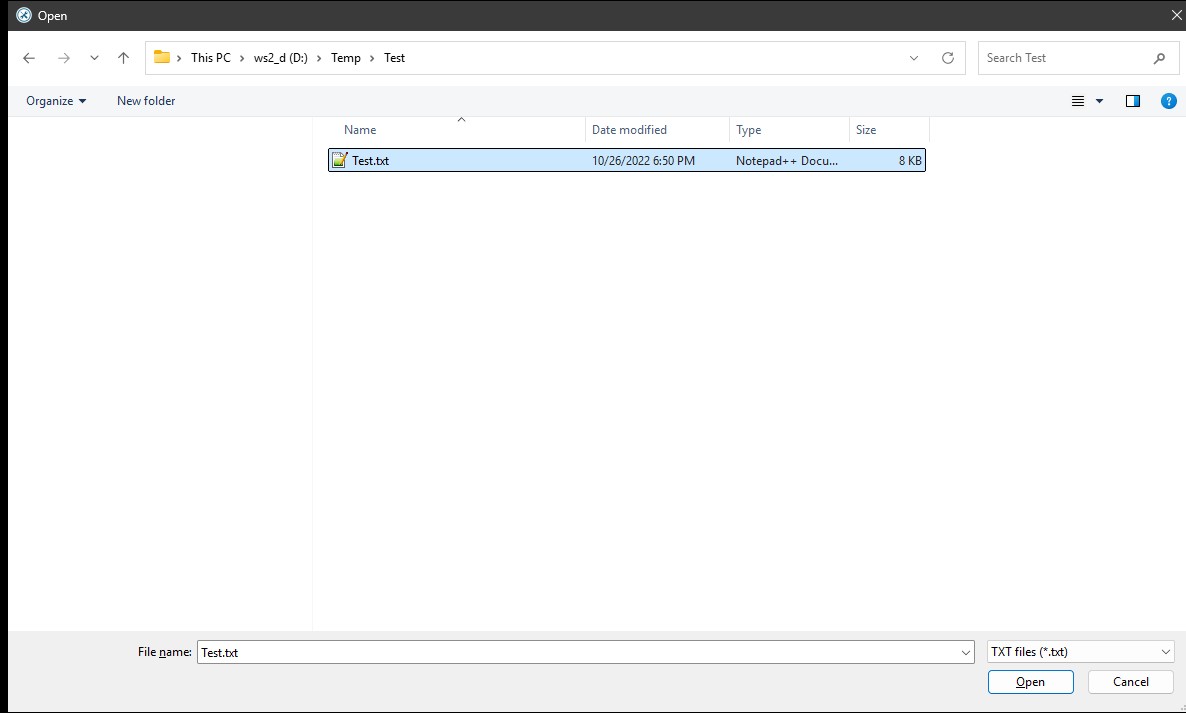Go up one folder level
Screen dimensions: 1186x713
[123, 58]
